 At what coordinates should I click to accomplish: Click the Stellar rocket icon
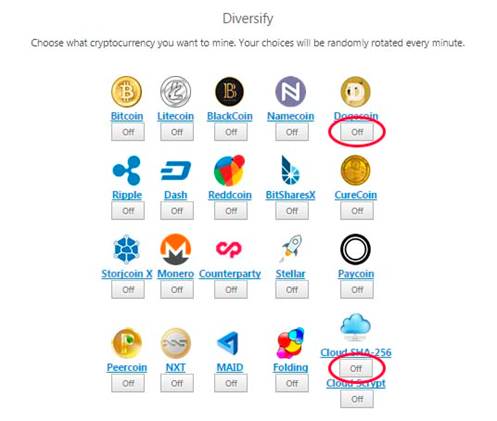click(291, 249)
